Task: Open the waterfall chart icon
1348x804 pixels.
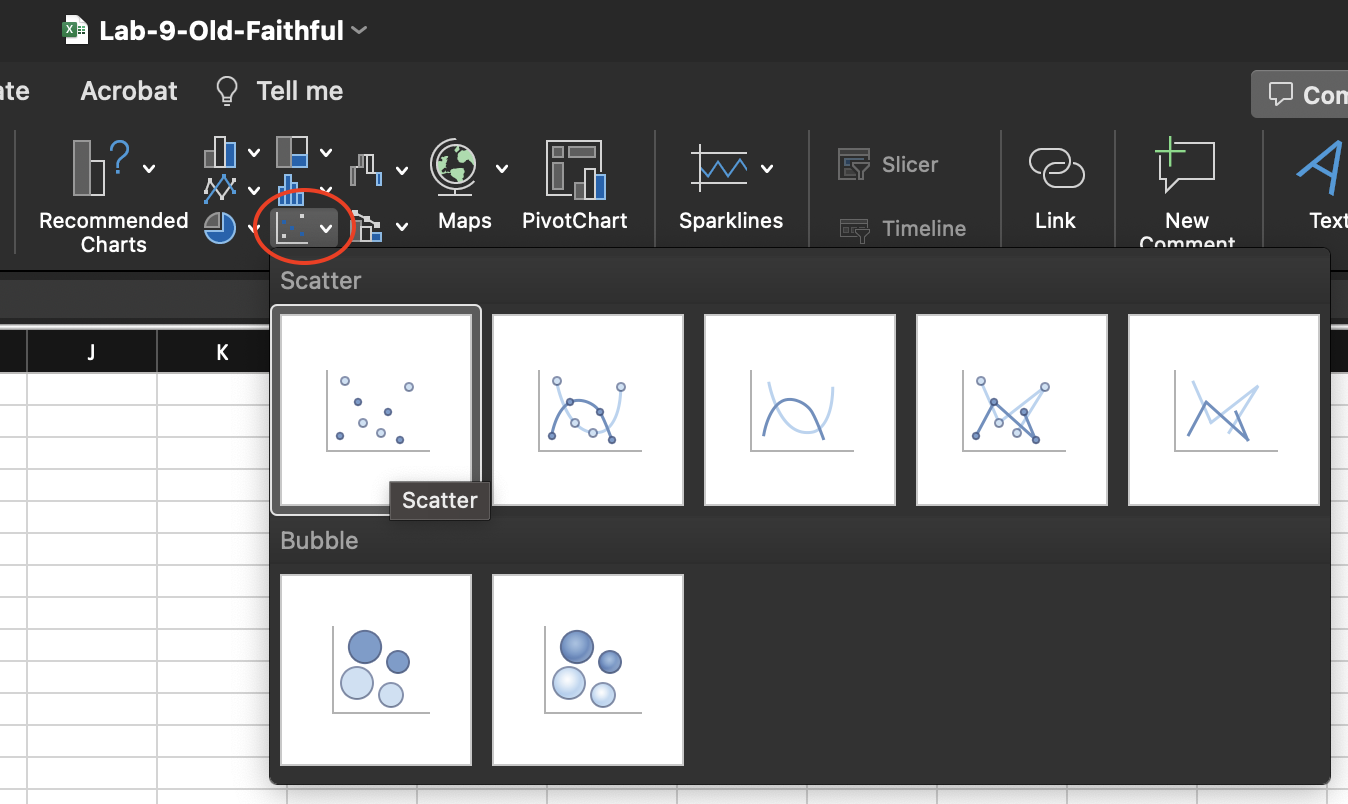Action: click(368, 169)
